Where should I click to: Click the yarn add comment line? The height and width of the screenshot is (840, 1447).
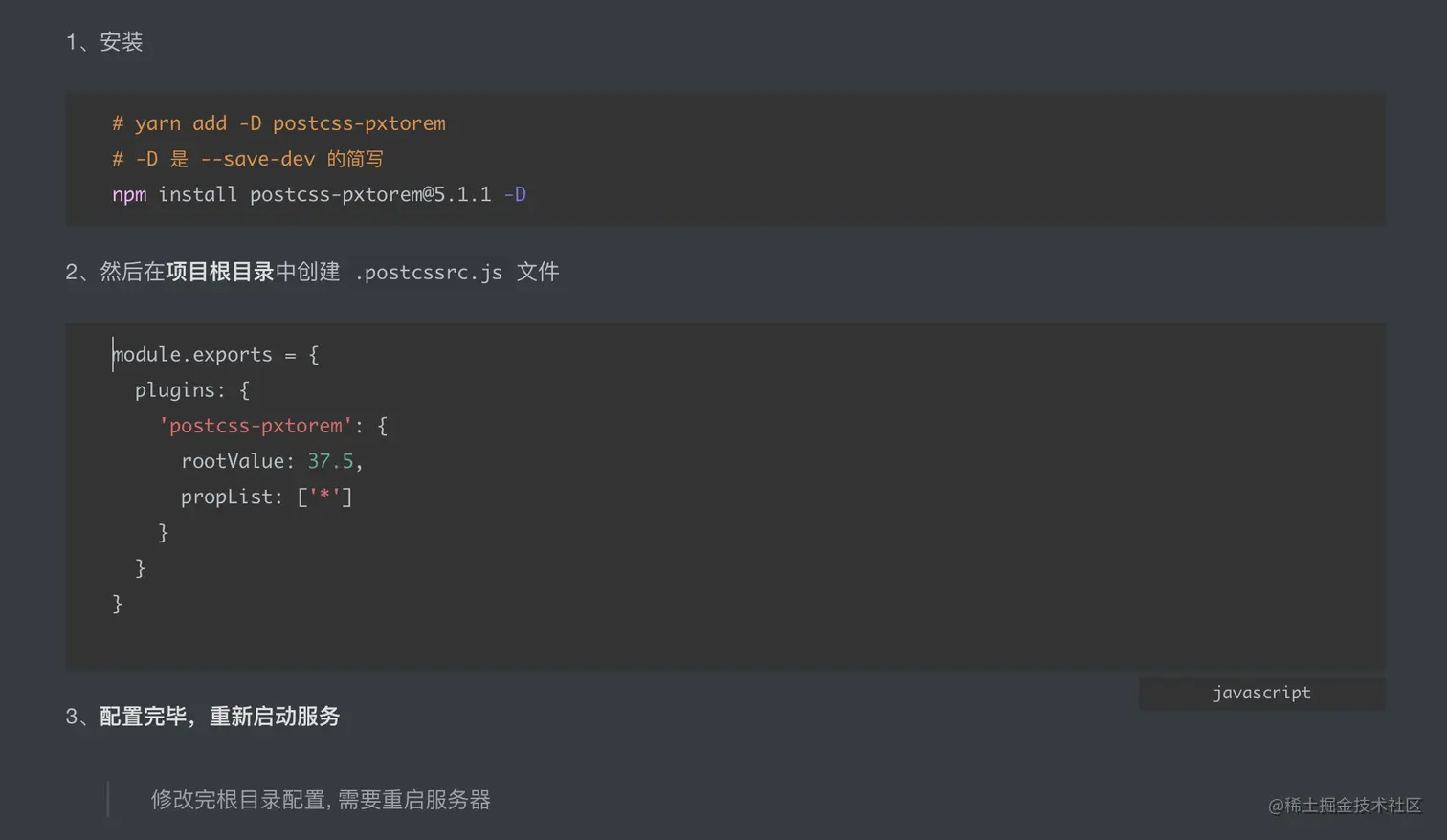click(278, 123)
